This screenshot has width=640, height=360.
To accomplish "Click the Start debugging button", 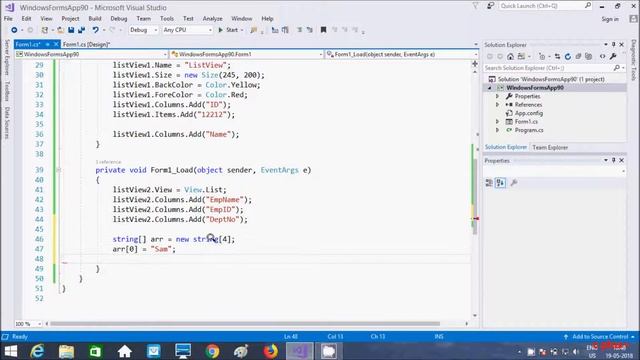I will point(228,30).
